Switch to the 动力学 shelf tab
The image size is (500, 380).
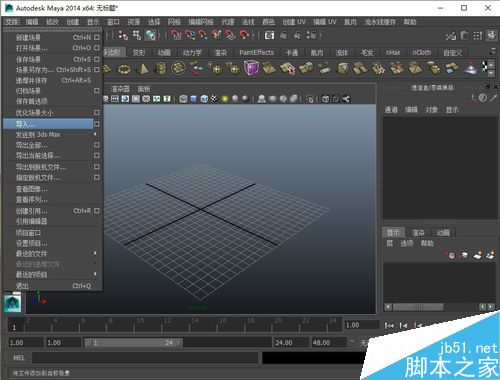[x=192, y=52]
